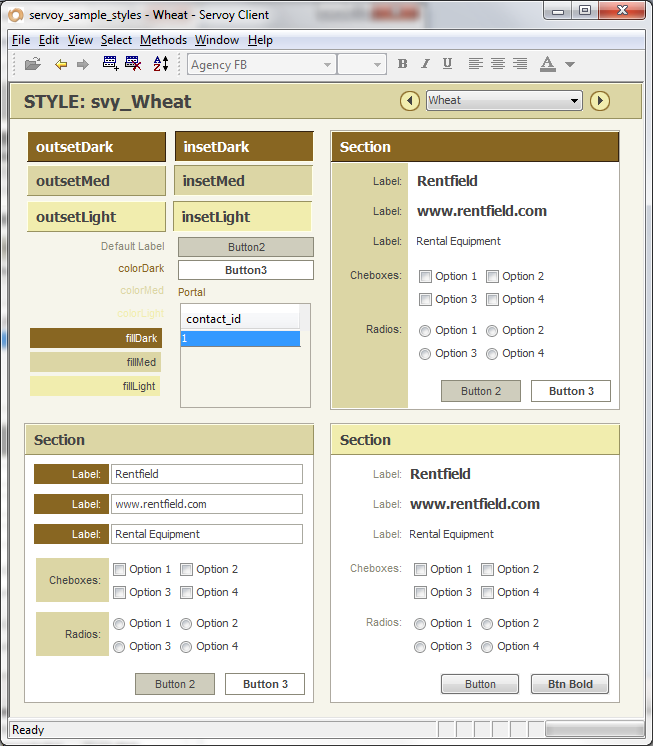The height and width of the screenshot is (746, 653).
Task: Select portal row 1
Action: (241, 339)
